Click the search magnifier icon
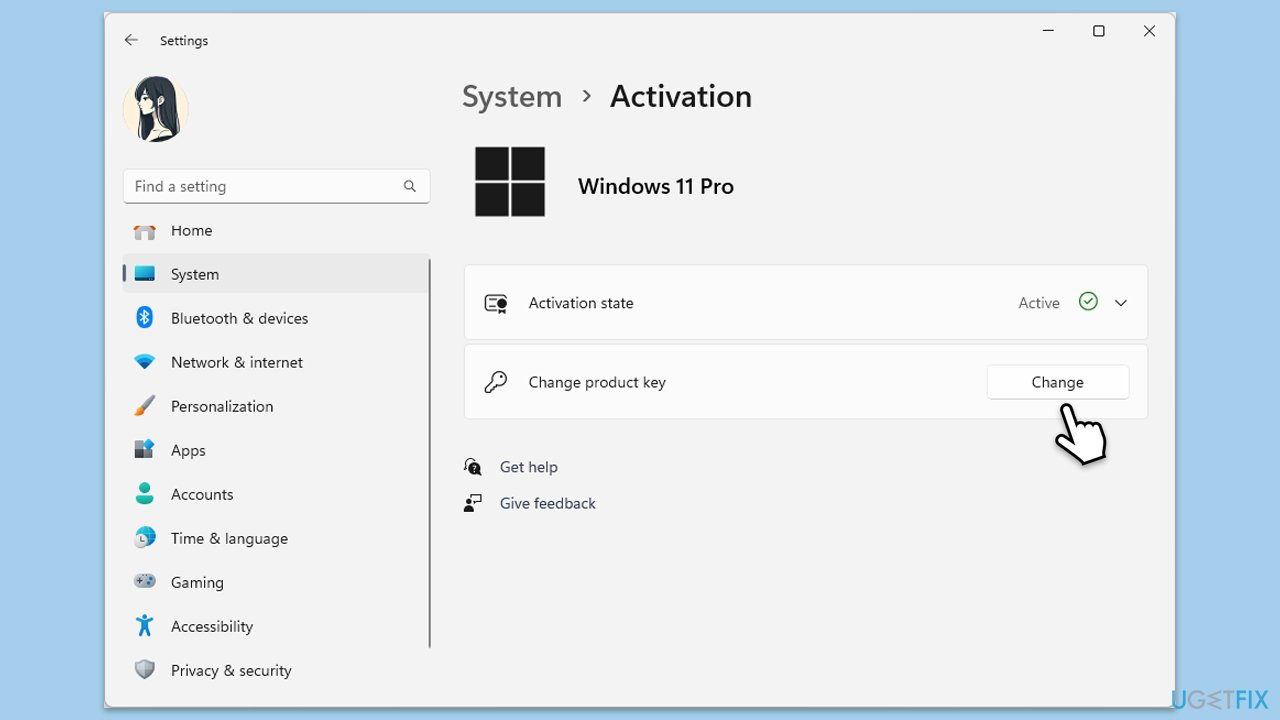 click(409, 186)
